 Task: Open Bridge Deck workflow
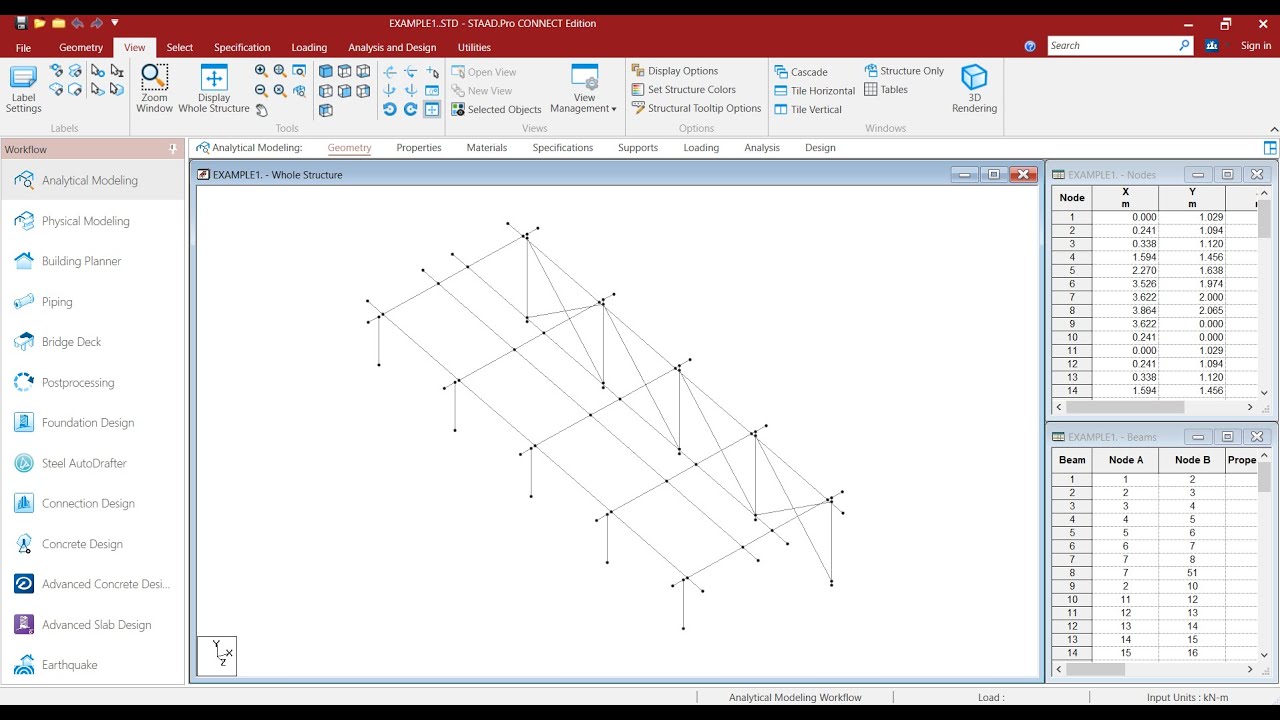coord(93,342)
